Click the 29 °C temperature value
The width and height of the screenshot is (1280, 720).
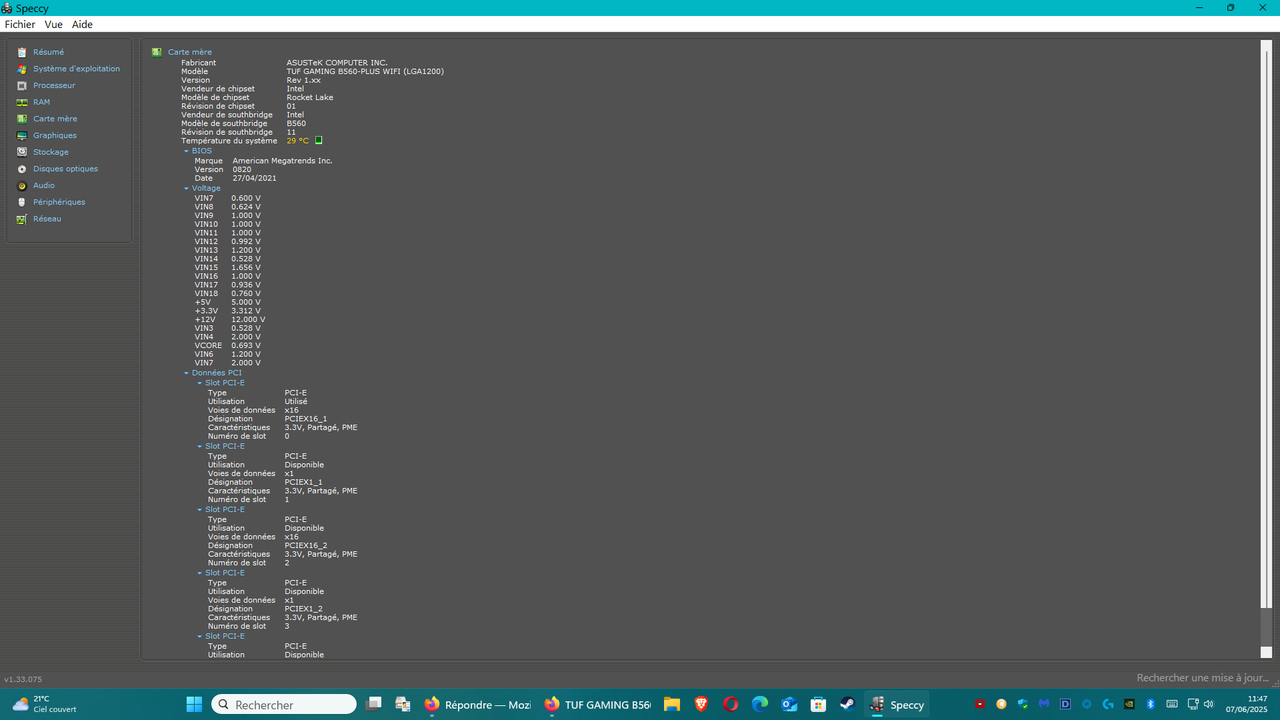298,141
